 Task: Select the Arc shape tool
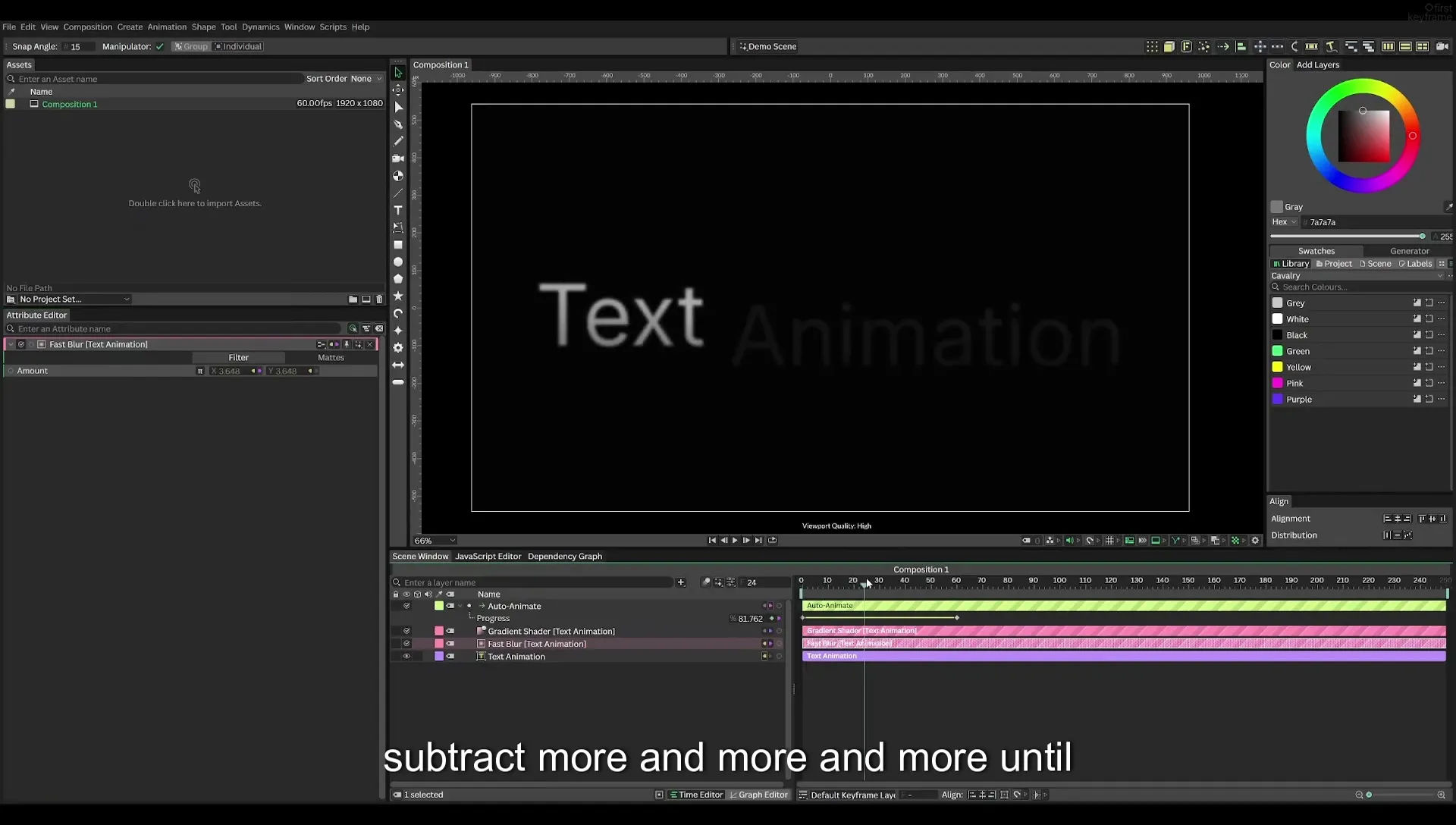click(398, 313)
